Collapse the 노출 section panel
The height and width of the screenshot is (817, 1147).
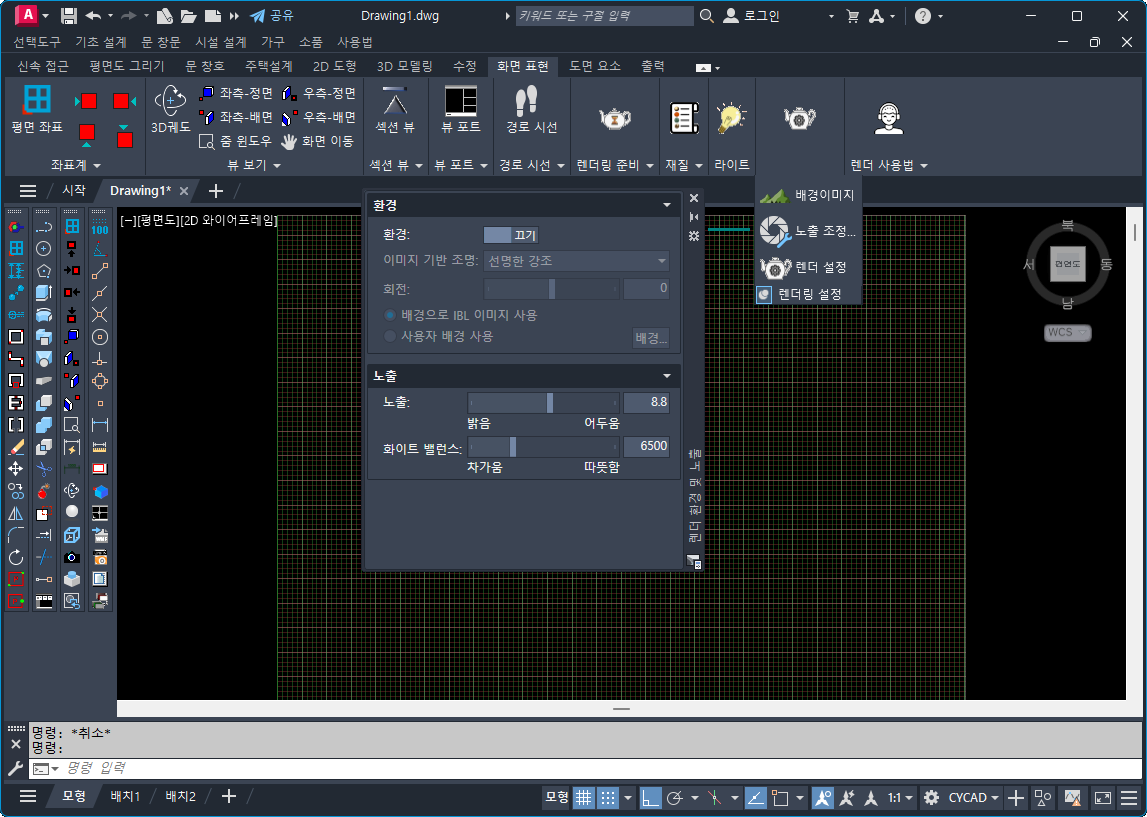(667, 376)
